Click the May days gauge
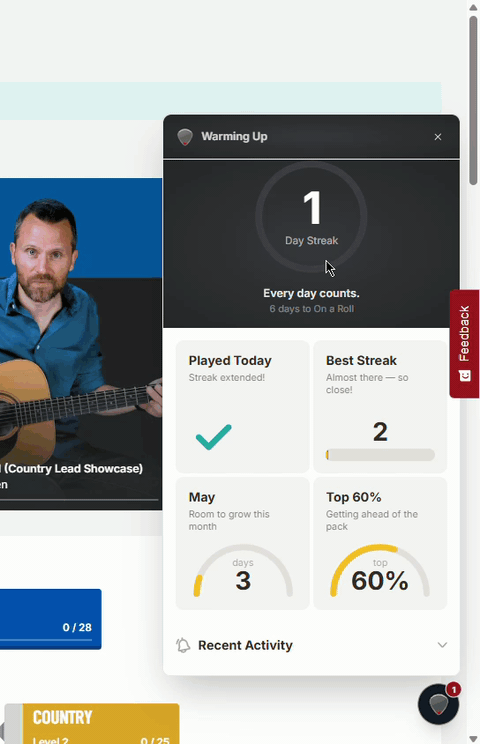Viewport: 480px width, 744px height. tap(243, 571)
